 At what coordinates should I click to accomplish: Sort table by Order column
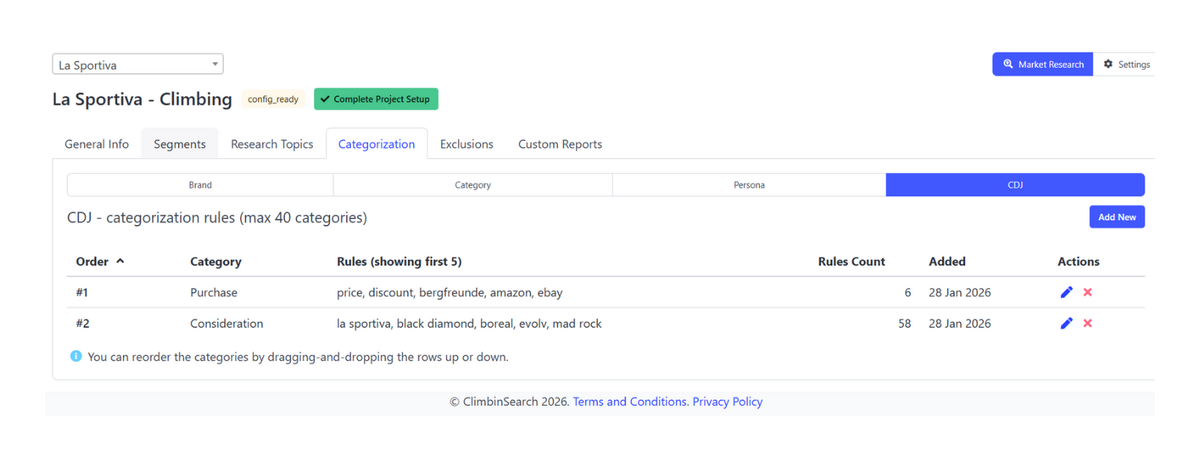click(x=100, y=262)
